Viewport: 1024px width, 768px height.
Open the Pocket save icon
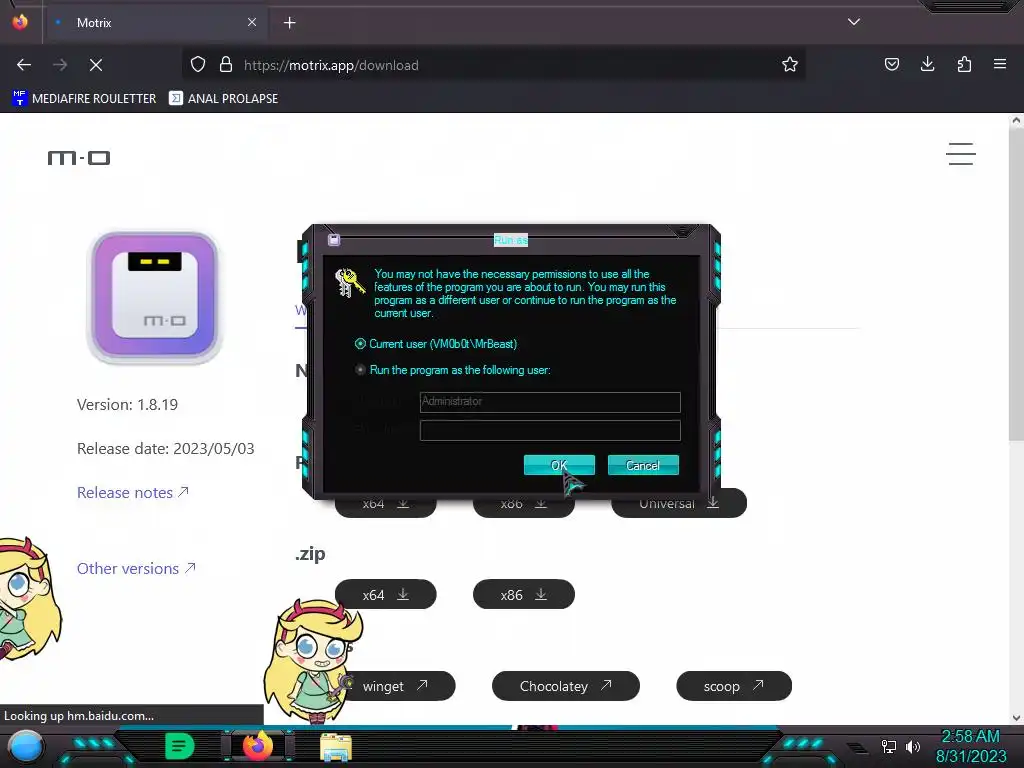point(891,65)
